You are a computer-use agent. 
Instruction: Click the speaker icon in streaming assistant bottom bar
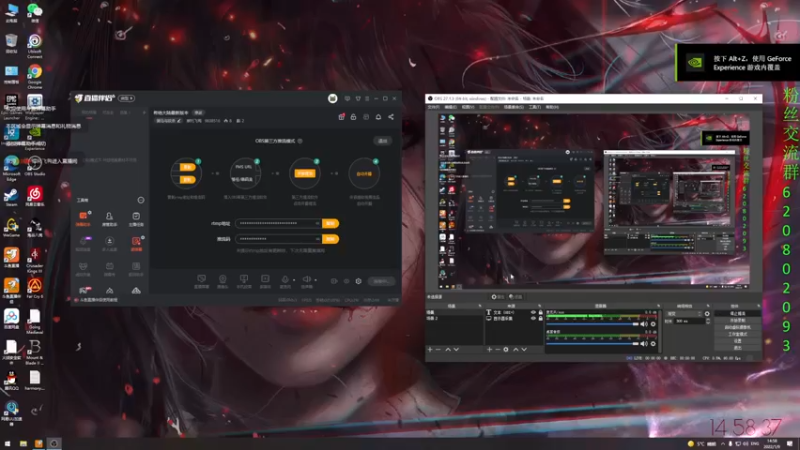click(307, 280)
